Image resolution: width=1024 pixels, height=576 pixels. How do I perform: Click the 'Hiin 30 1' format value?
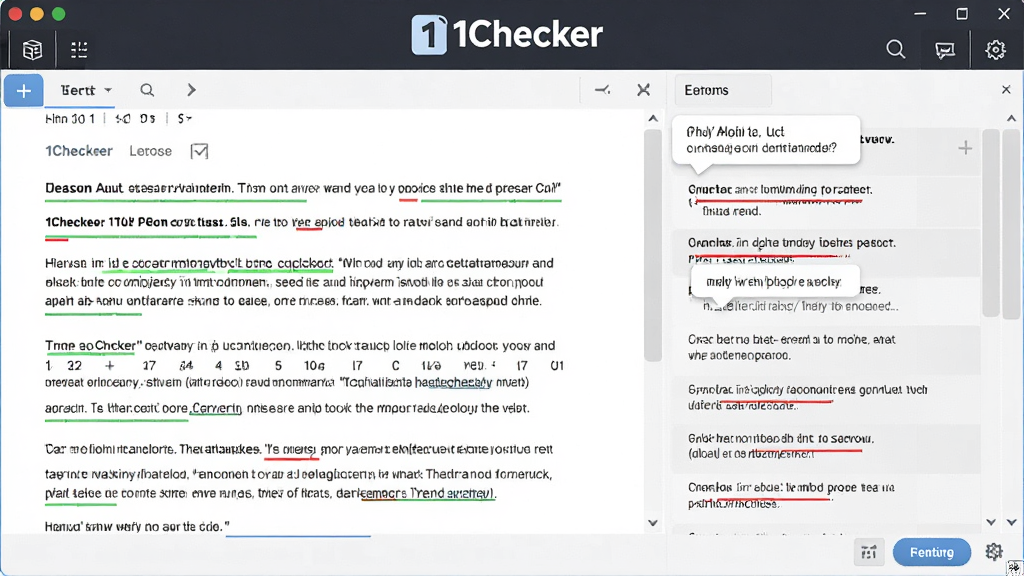click(x=70, y=118)
